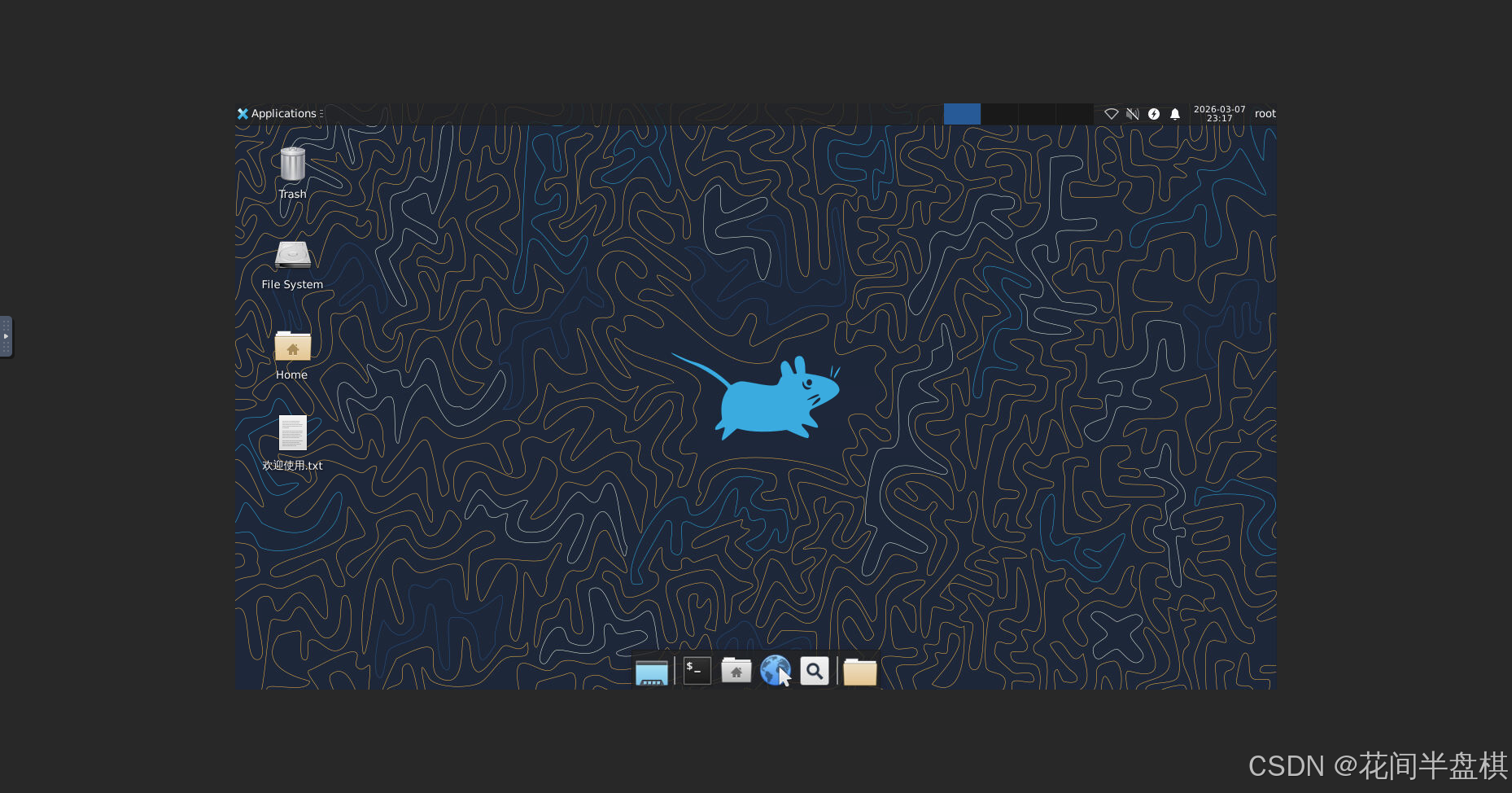Open the home file manager dock icon
1512x793 pixels.
[x=736, y=671]
